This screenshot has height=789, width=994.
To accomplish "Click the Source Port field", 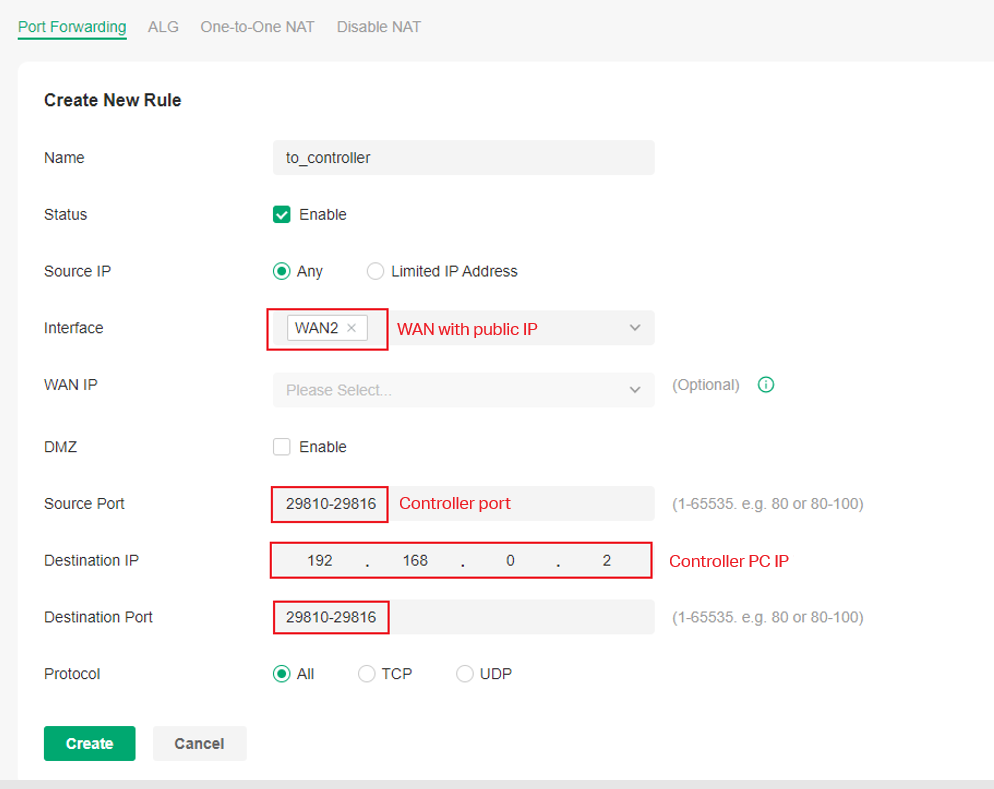I will coord(330,503).
